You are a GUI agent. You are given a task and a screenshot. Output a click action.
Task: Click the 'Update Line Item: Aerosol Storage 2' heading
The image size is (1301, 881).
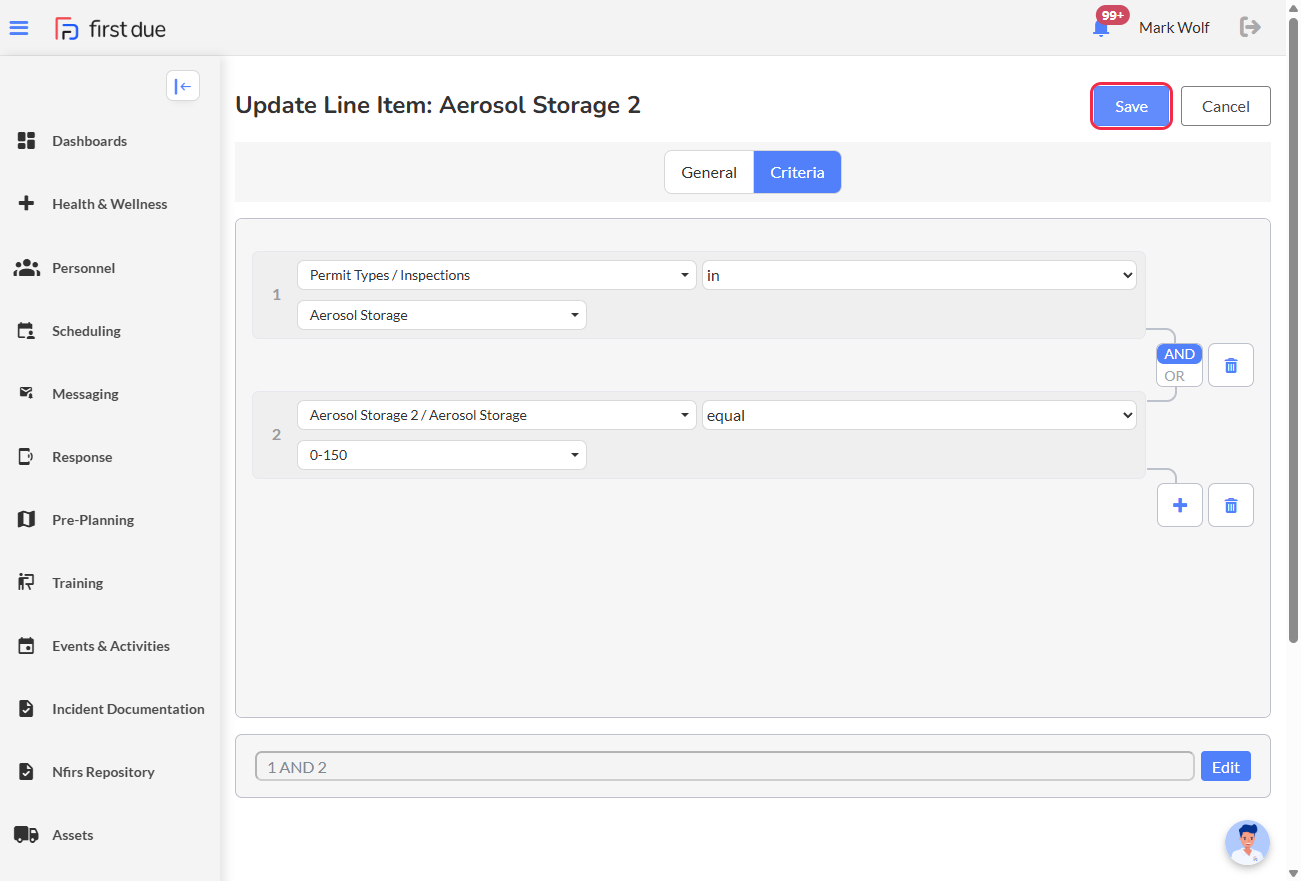[438, 105]
